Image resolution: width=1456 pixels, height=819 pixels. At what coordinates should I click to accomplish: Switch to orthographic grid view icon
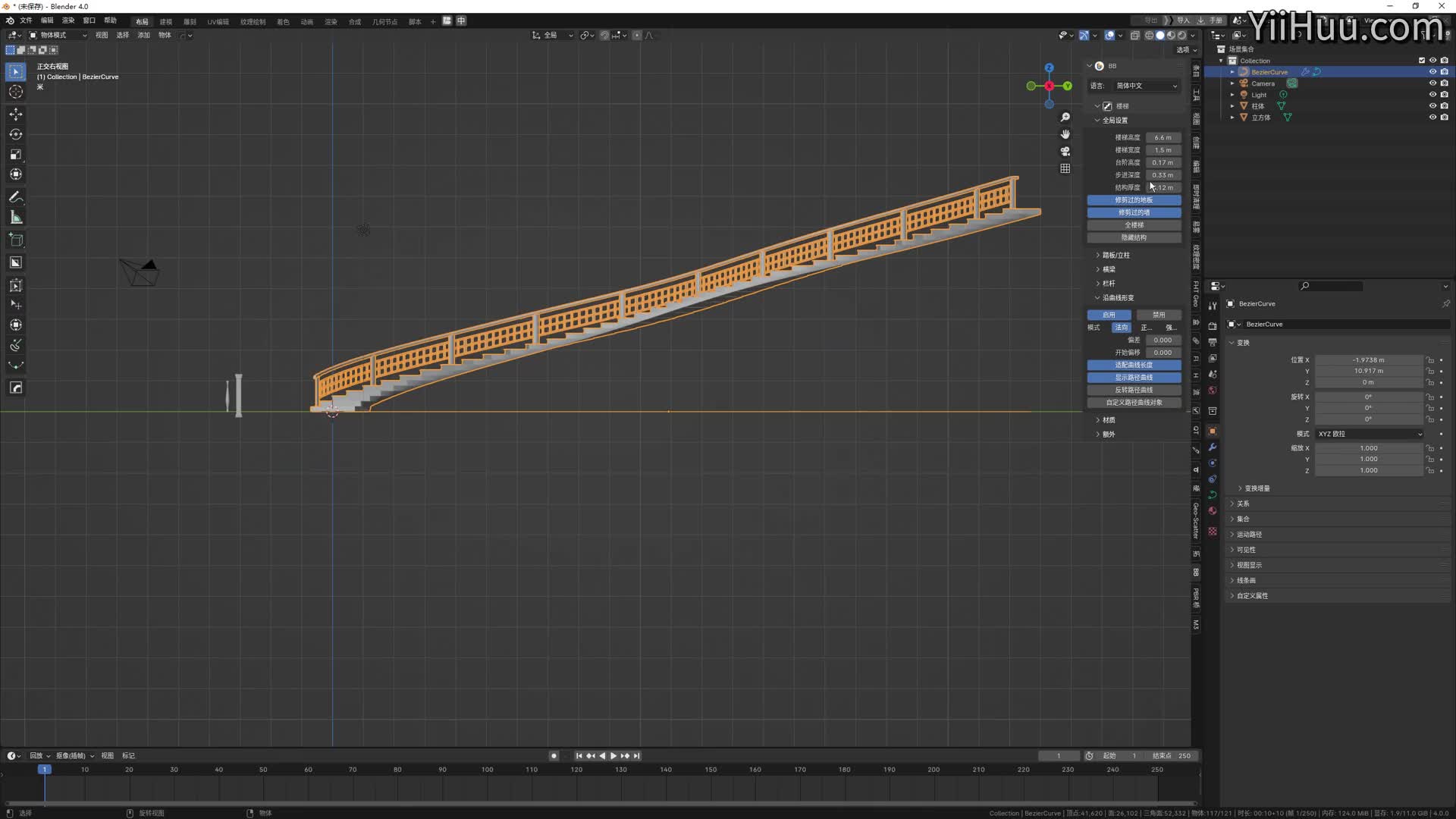[1065, 168]
